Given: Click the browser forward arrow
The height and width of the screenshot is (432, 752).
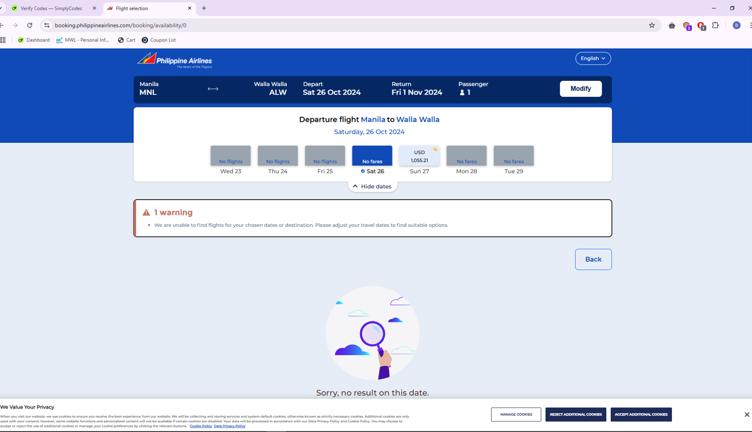Looking at the screenshot, I should point(15,25).
